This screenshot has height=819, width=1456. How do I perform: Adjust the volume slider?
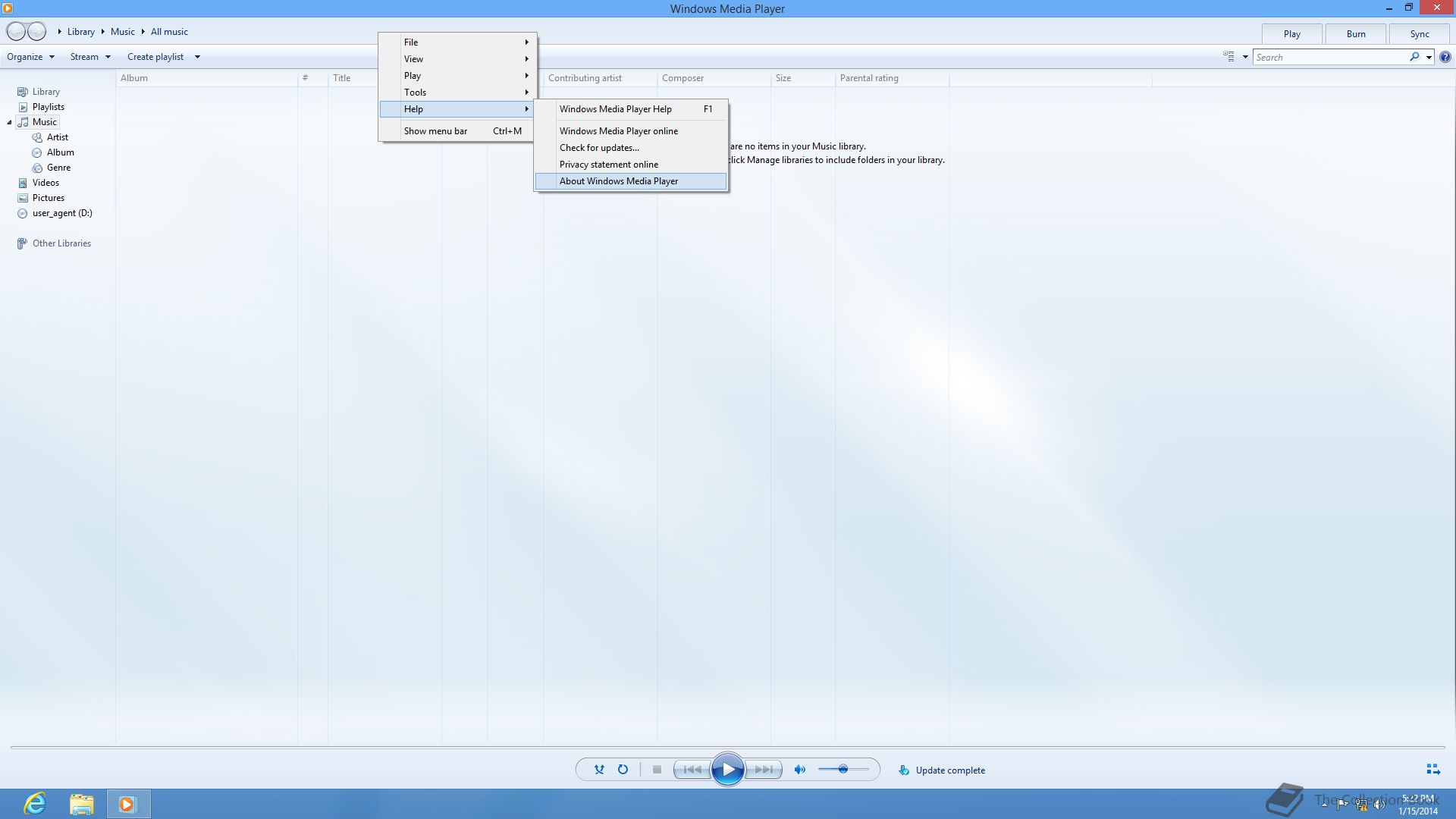[843, 770]
